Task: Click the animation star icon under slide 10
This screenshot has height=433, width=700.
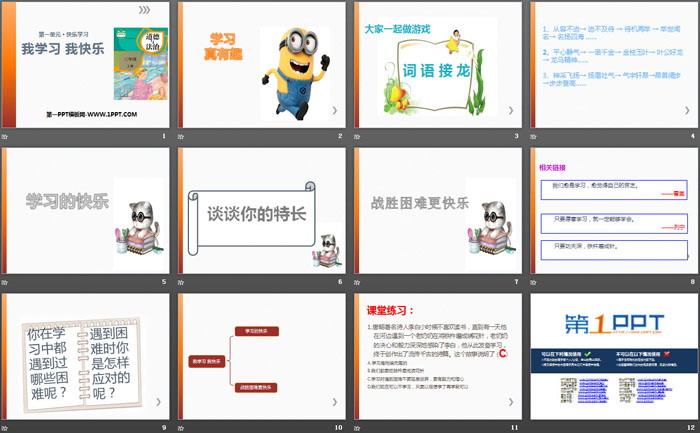Action: click(x=181, y=428)
